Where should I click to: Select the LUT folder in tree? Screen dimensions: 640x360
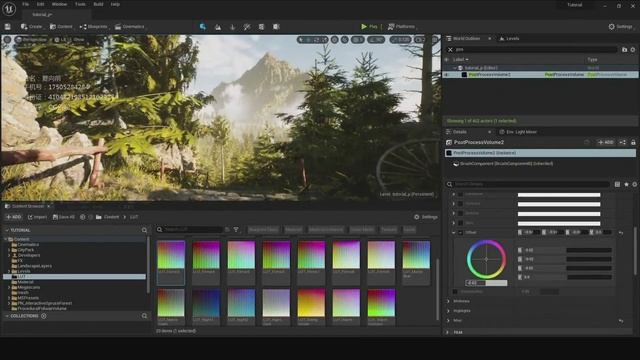coord(74,277)
